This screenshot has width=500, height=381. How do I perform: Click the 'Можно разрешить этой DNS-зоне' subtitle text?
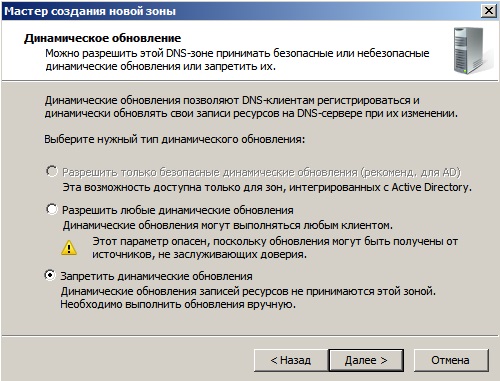[237, 60]
